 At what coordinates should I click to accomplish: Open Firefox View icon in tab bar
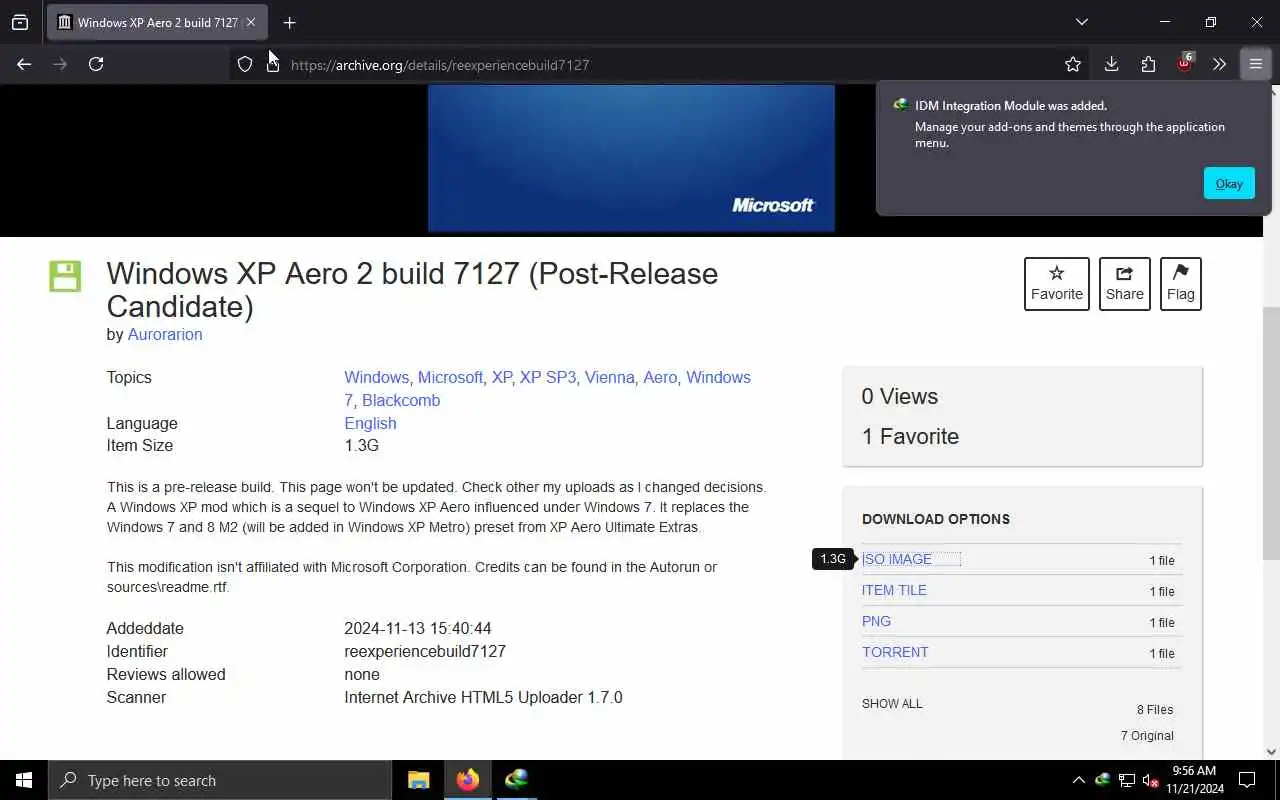click(x=20, y=22)
